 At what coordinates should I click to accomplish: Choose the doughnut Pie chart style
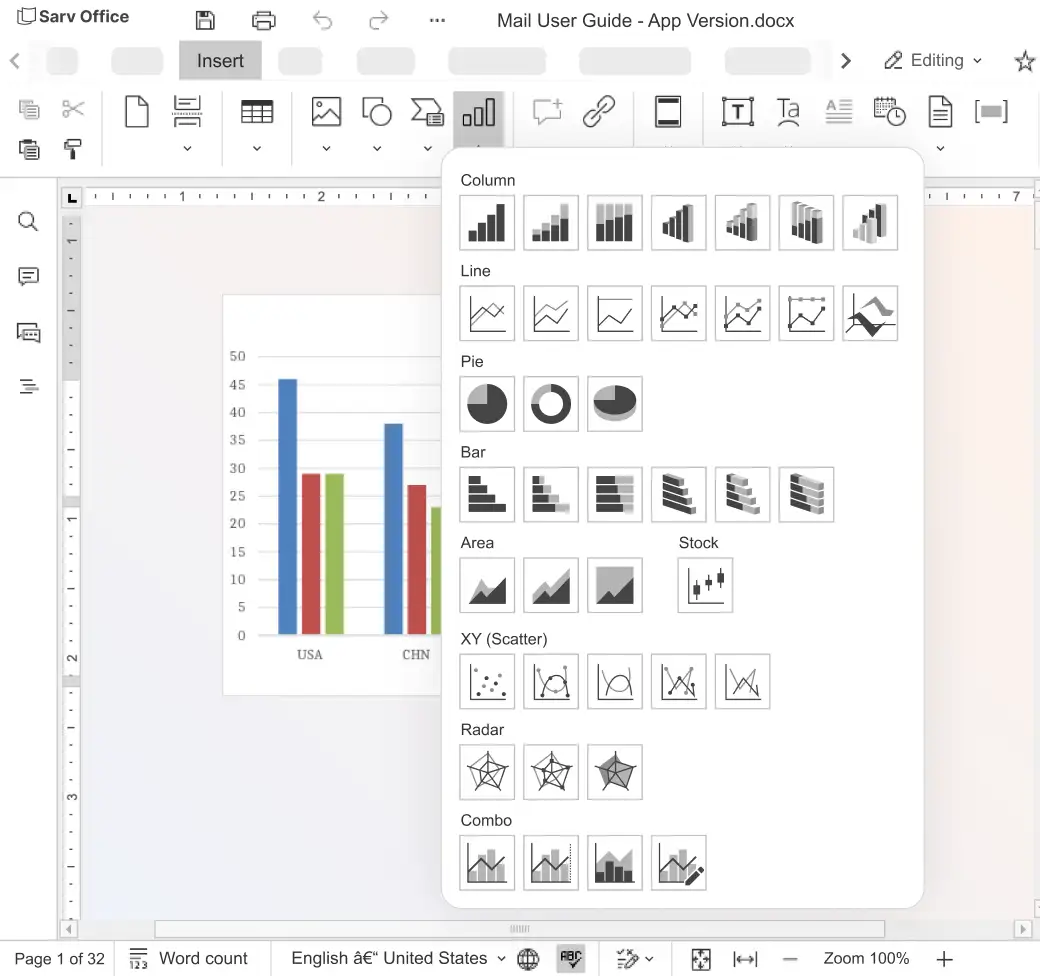[x=551, y=404]
